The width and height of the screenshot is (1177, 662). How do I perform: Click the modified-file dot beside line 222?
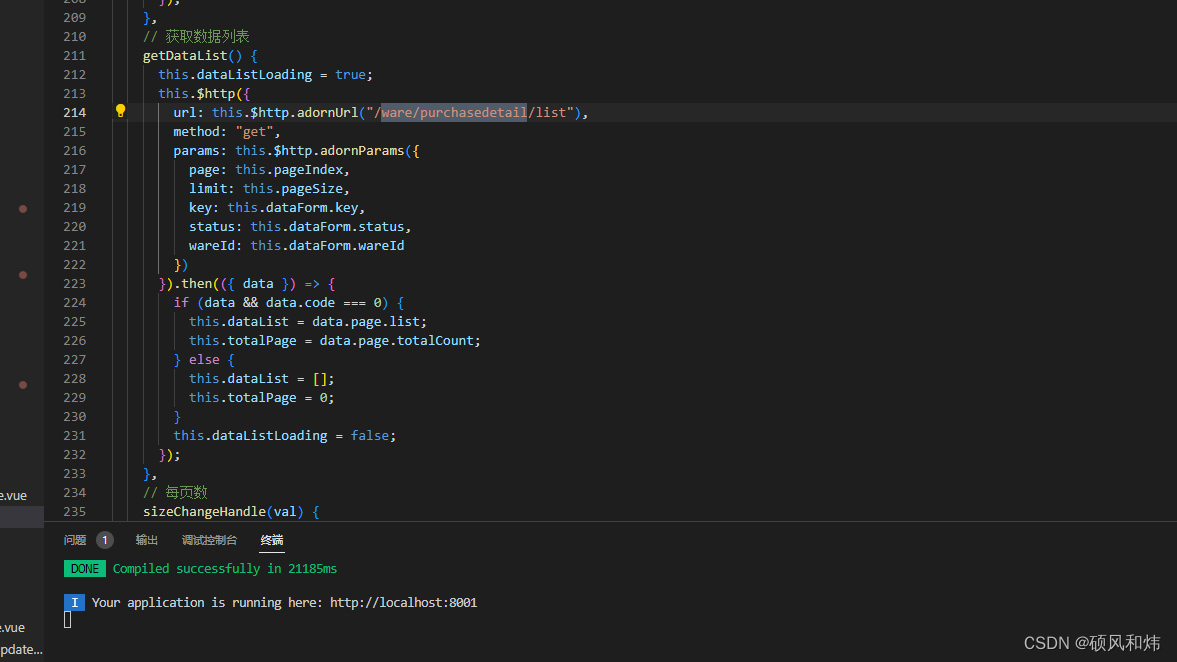tap(23, 275)
